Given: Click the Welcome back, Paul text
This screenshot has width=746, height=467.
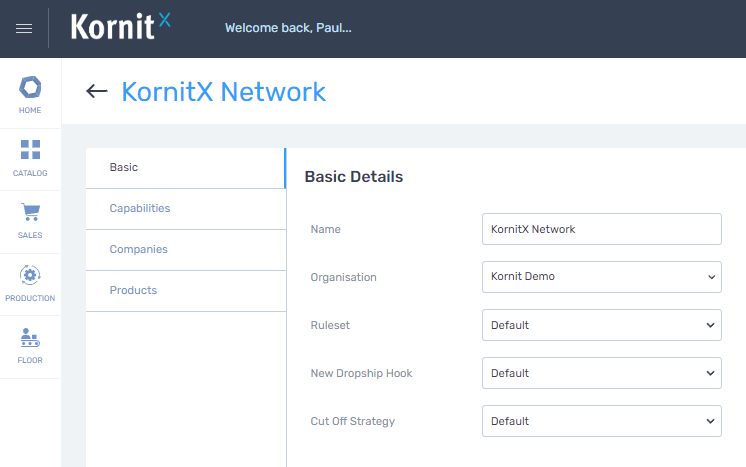Looking at the screenshot, I should point(288,28).
